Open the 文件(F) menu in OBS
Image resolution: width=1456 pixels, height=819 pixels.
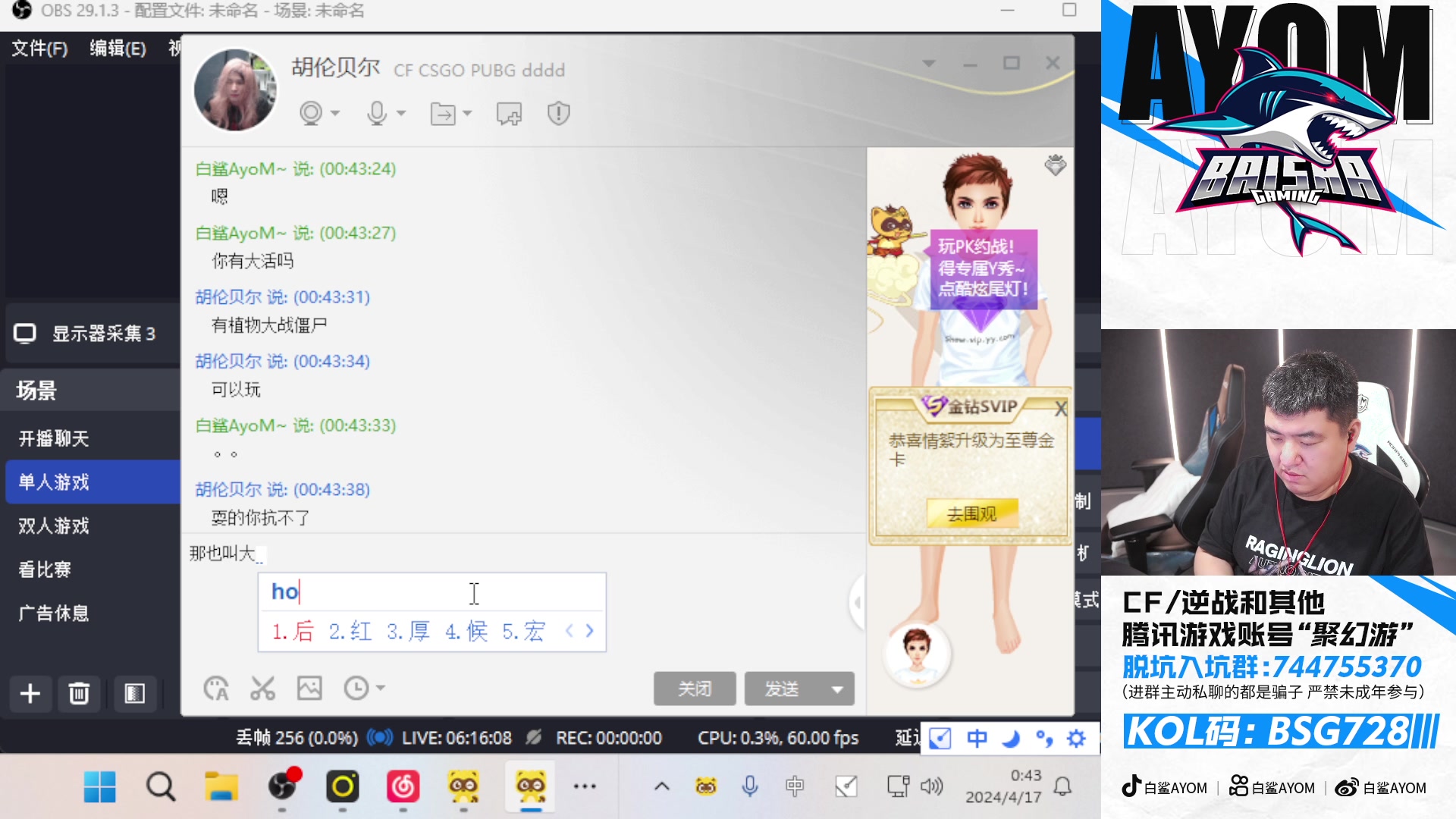(x=40, y=49)
